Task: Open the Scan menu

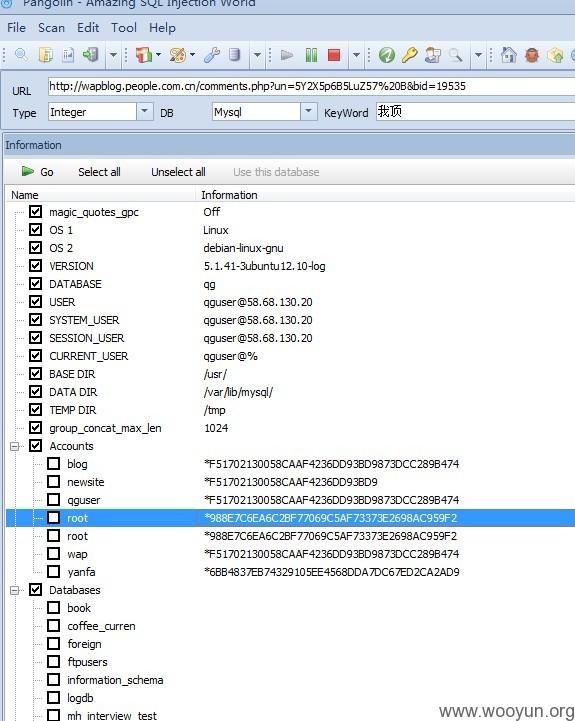Action: click(51, 28)
